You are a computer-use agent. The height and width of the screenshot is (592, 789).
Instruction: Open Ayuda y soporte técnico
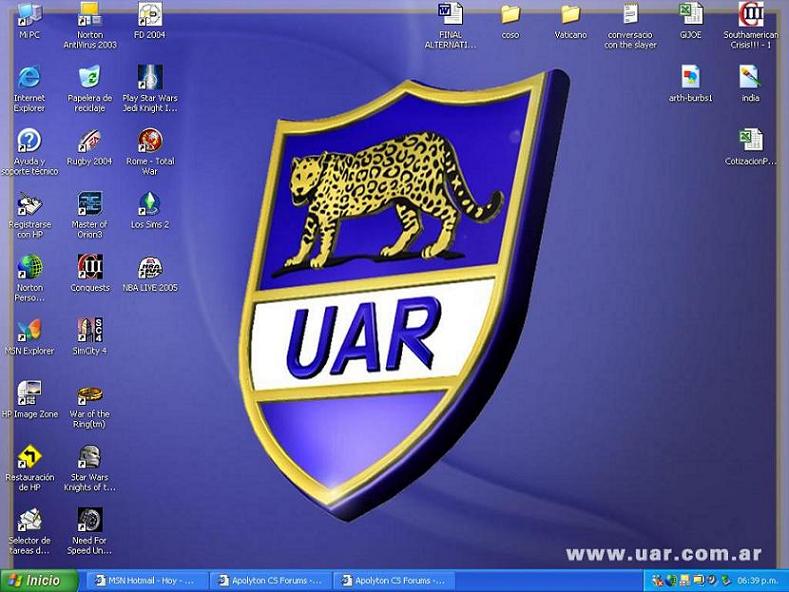(29, 152)
